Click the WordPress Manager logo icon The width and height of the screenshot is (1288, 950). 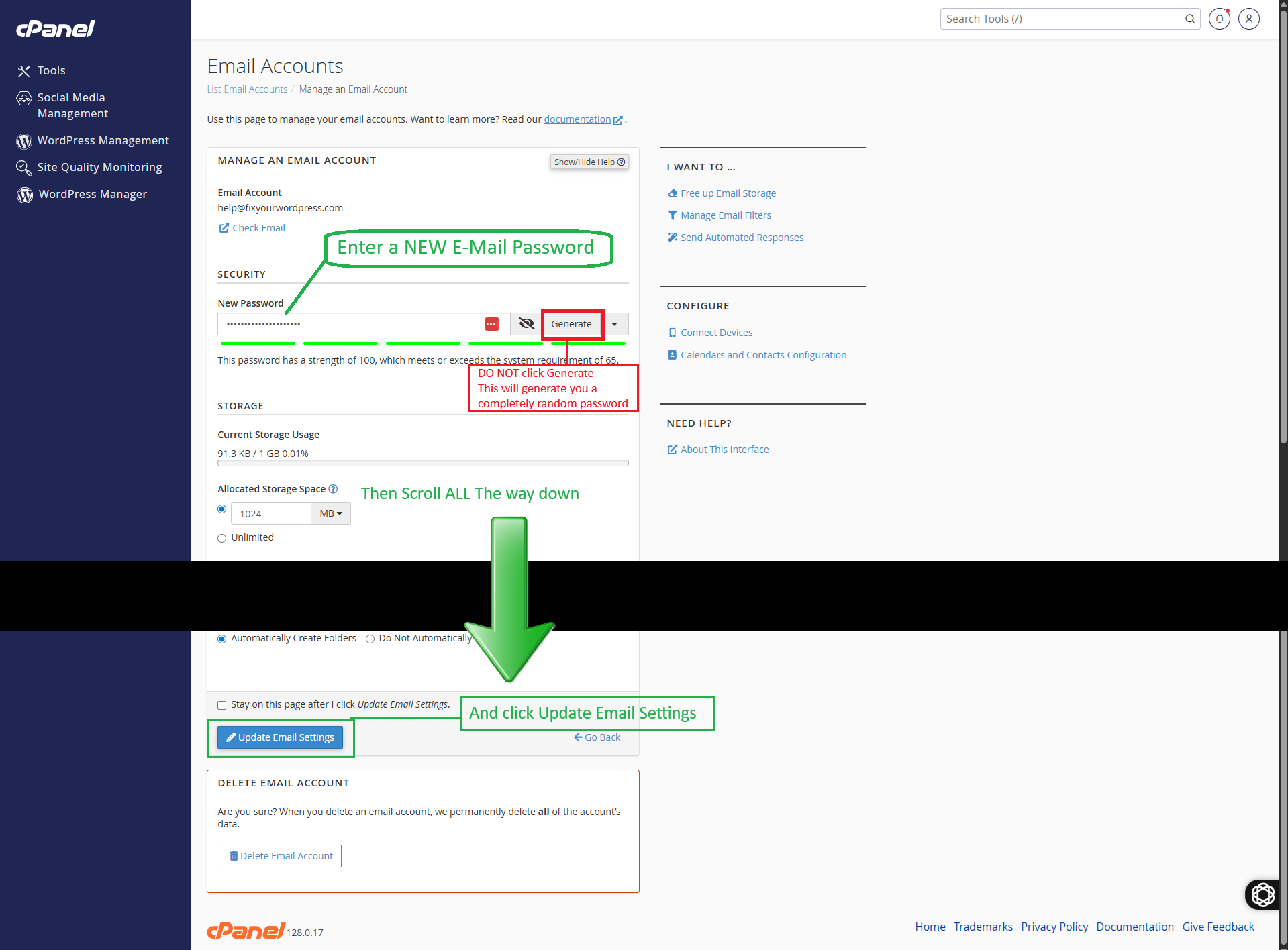(x=25, y=195)
